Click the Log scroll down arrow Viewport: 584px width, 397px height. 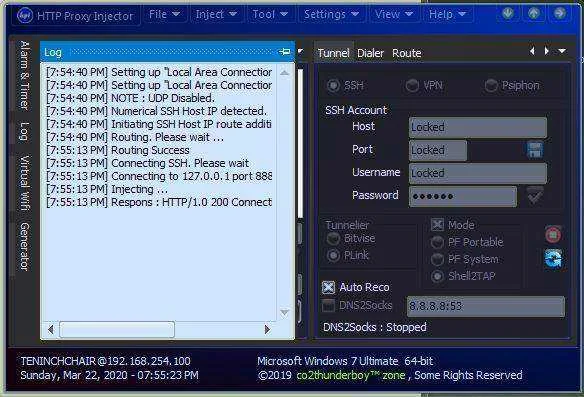coord(284,312)
